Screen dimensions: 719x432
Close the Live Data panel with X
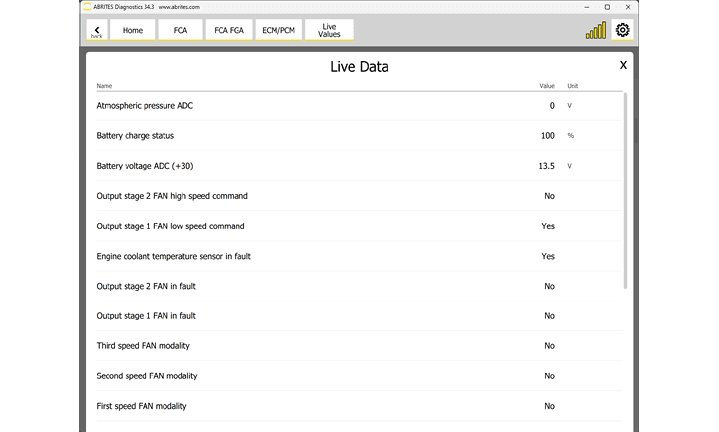[x=623, y=65]
